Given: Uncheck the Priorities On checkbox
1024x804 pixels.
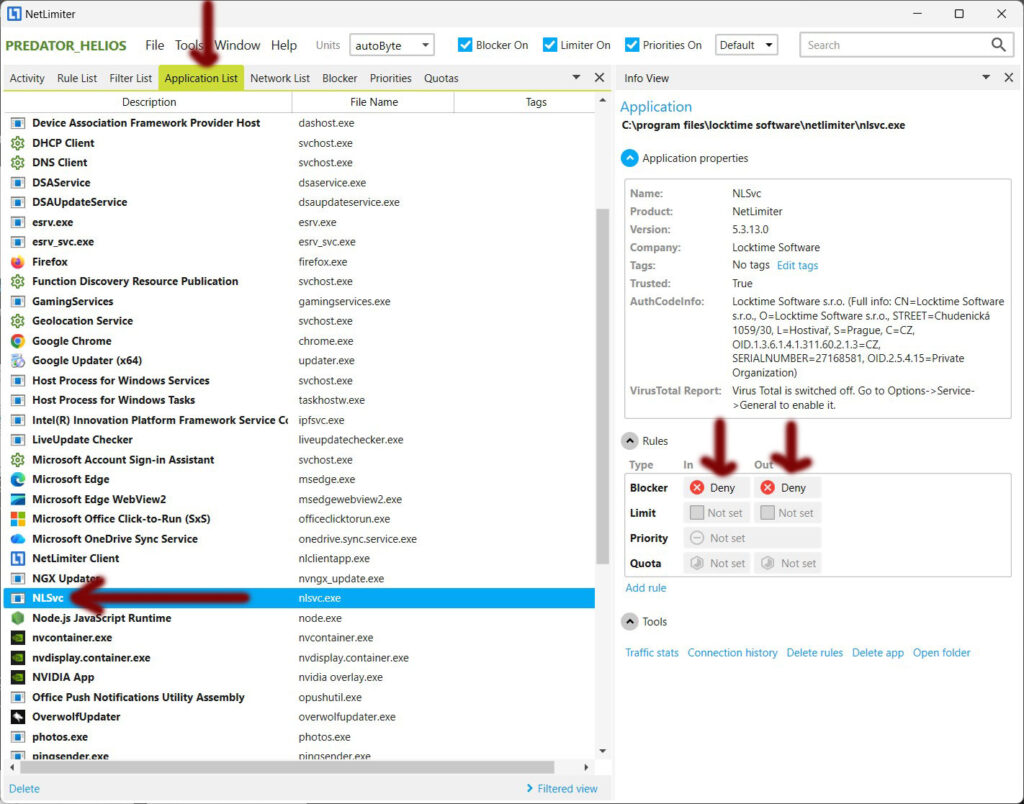Looking at the screenshot, I should (632, 45).
